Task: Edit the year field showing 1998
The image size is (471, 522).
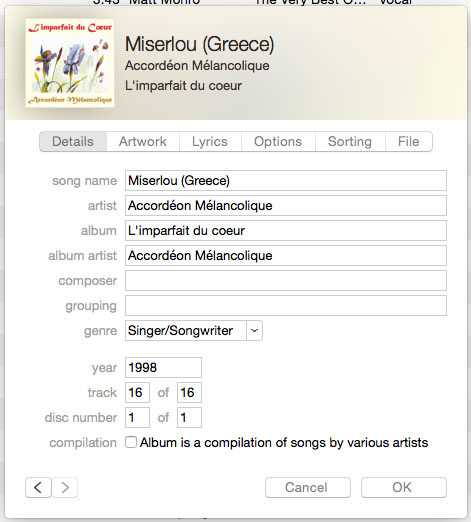Action: (x=163, y=367)
